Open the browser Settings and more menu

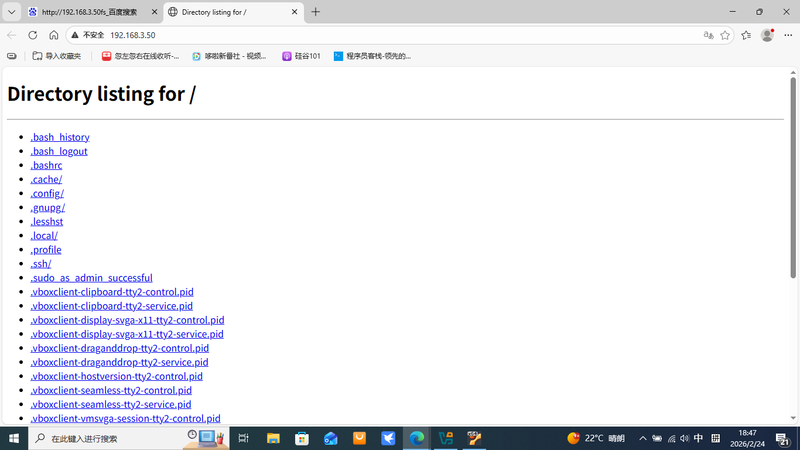click(x=788, y=35)
